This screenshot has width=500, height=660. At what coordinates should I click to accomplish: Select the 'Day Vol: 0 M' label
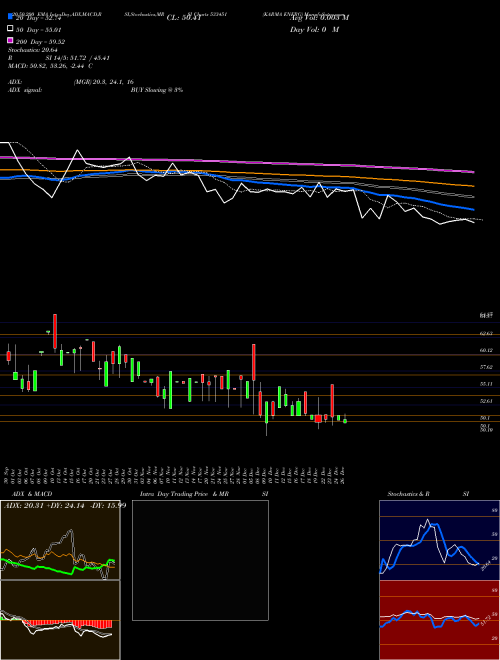point(314,29)
